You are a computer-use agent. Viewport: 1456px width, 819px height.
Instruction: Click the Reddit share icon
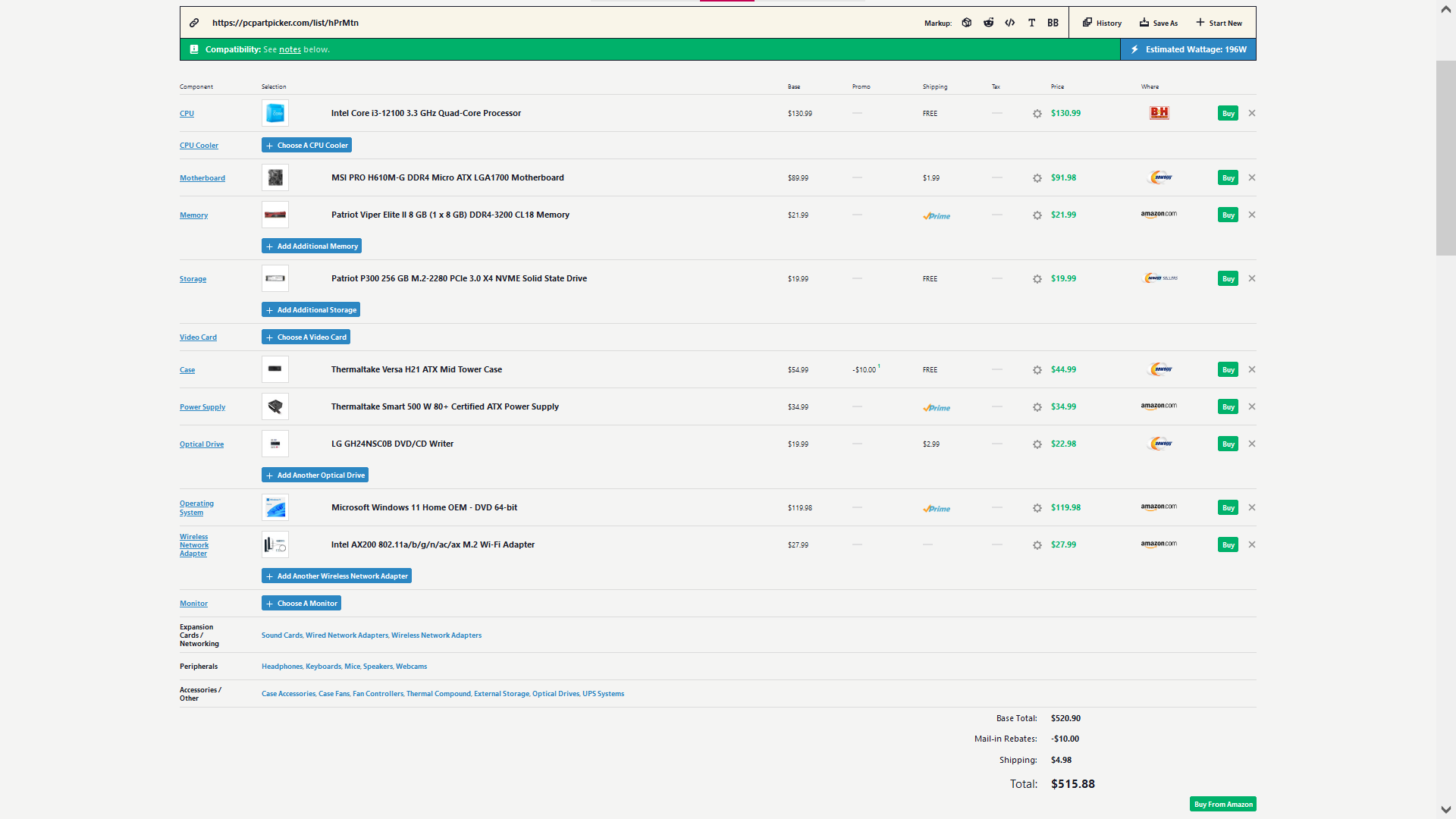(989, 22)
